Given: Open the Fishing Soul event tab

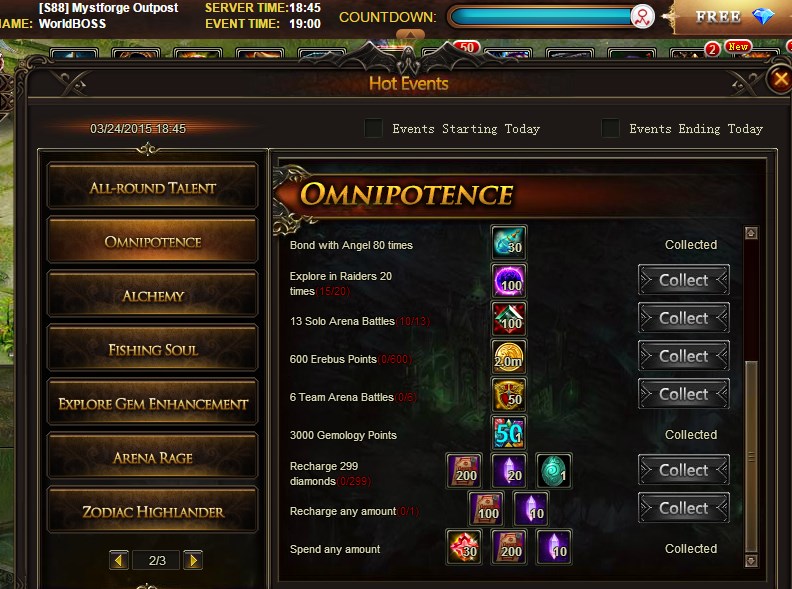Looking at the screenshot, I should [x=153, y=350].
